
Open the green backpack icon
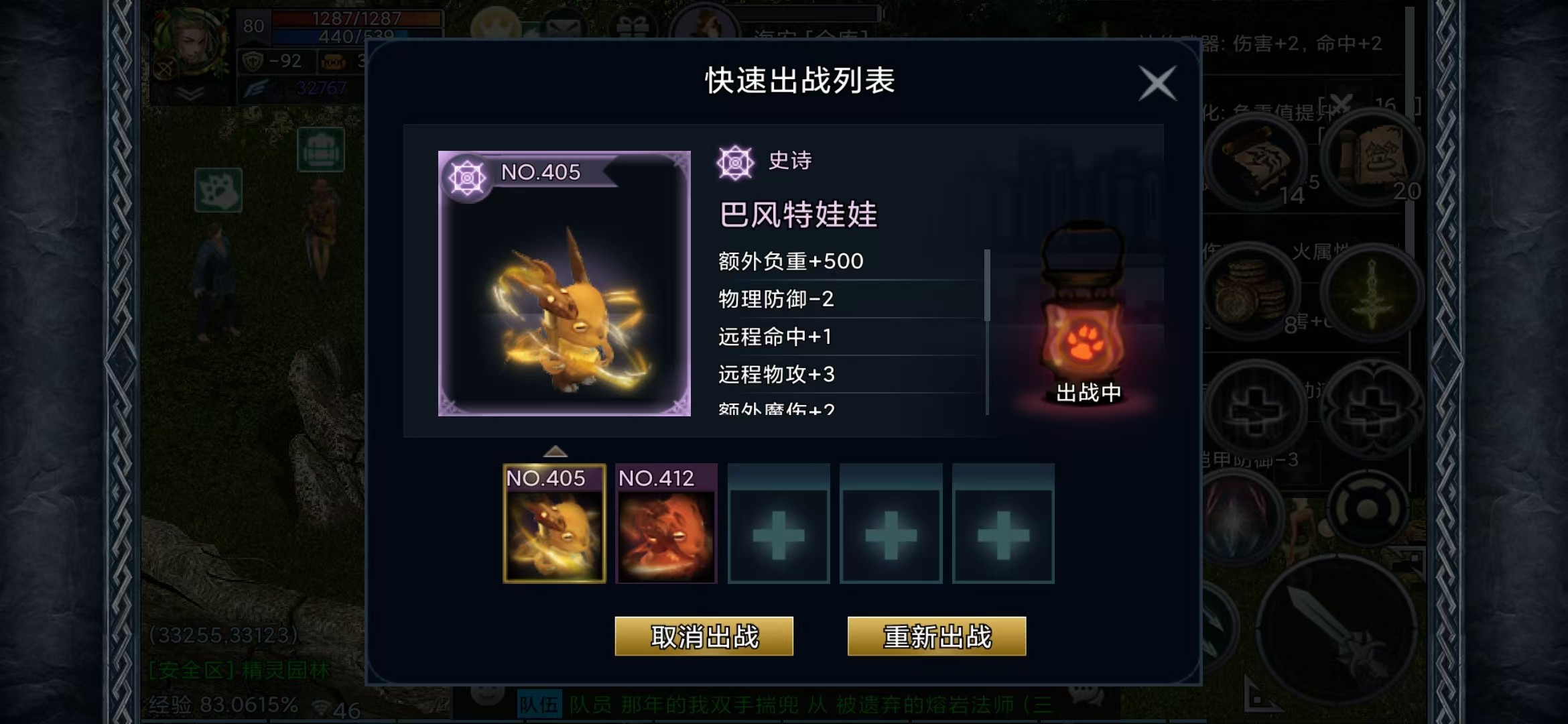tap(321, 149)
